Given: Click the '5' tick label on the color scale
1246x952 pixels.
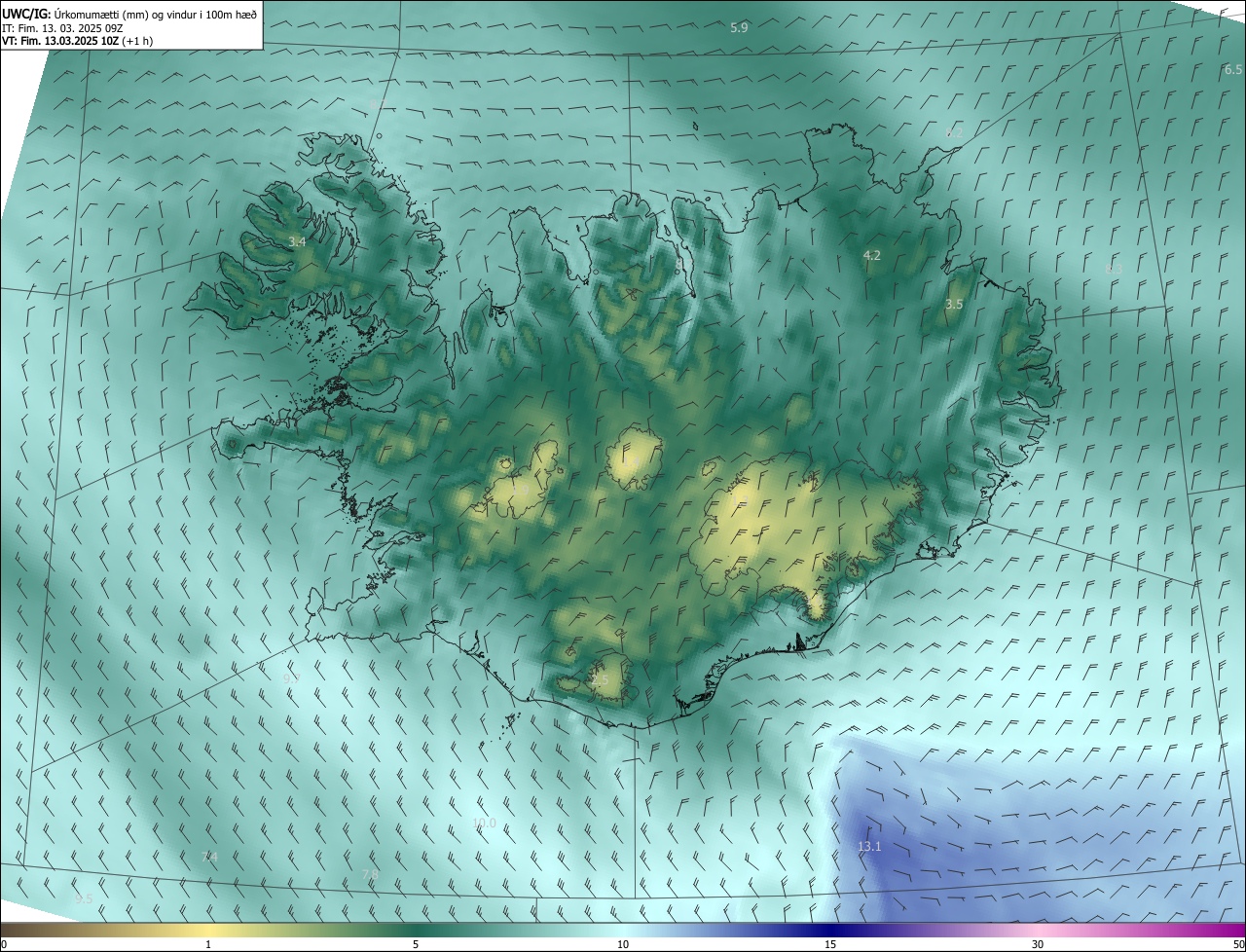Looking at the screenshot, I should pos(416,945).
